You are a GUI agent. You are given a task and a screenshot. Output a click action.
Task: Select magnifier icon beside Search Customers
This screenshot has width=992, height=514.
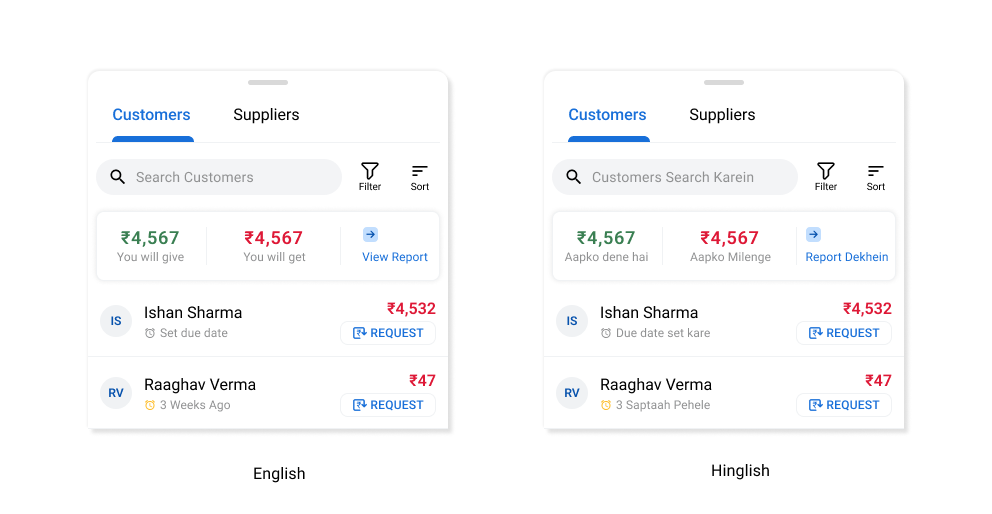point(118,177)
